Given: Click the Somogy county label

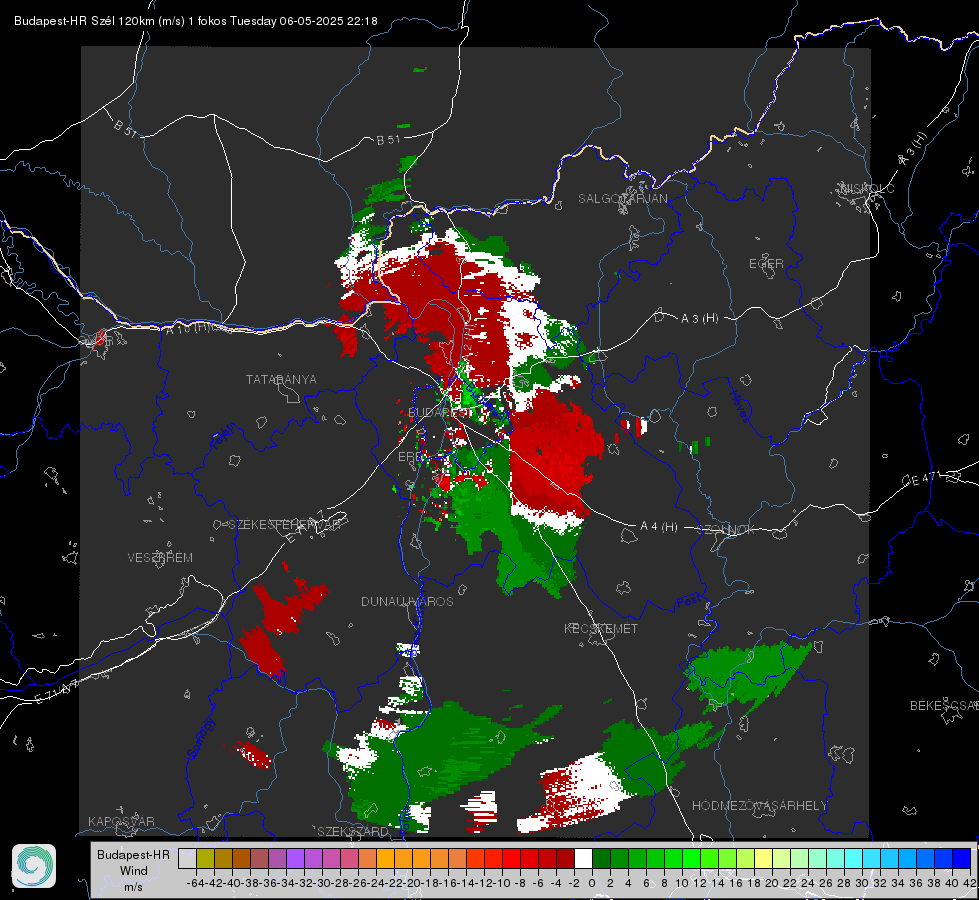Looking at the screenshot, I should pos(200,739).
